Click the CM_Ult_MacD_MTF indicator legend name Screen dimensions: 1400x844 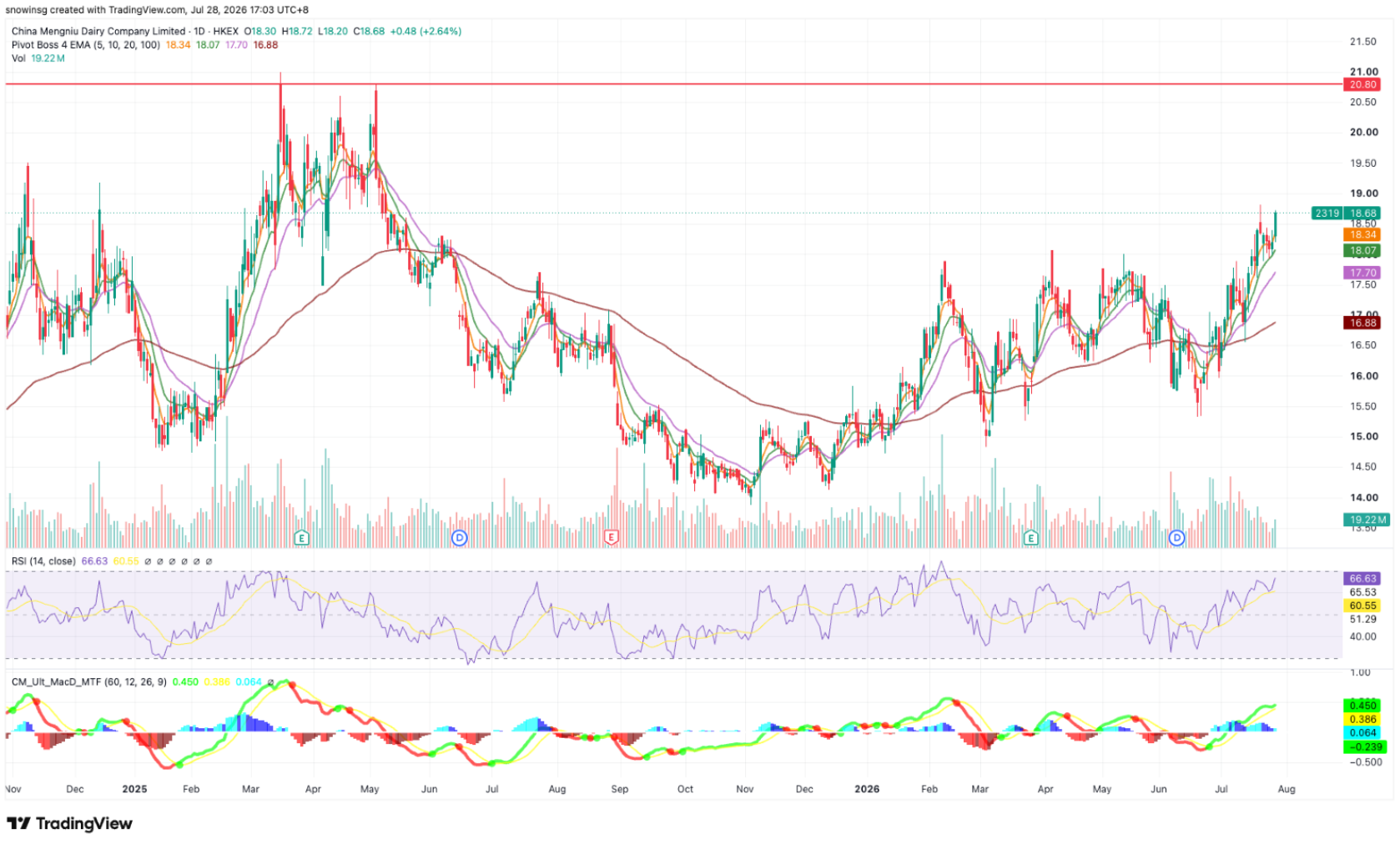pyautogui.click(x=89, y=682)
